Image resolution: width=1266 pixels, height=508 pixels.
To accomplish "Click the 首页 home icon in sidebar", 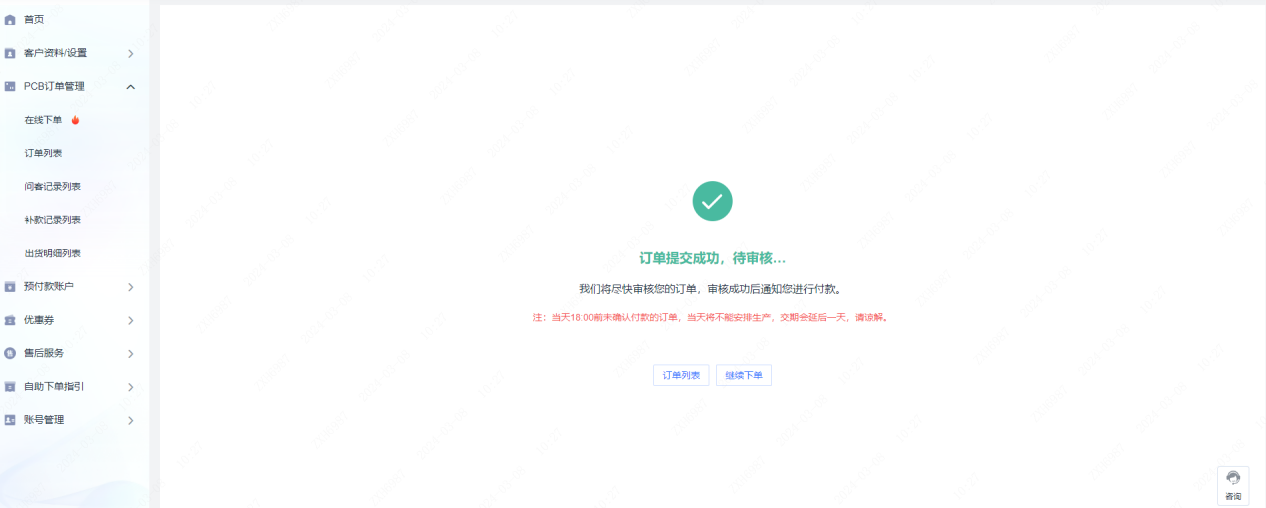I will [10, 20].
